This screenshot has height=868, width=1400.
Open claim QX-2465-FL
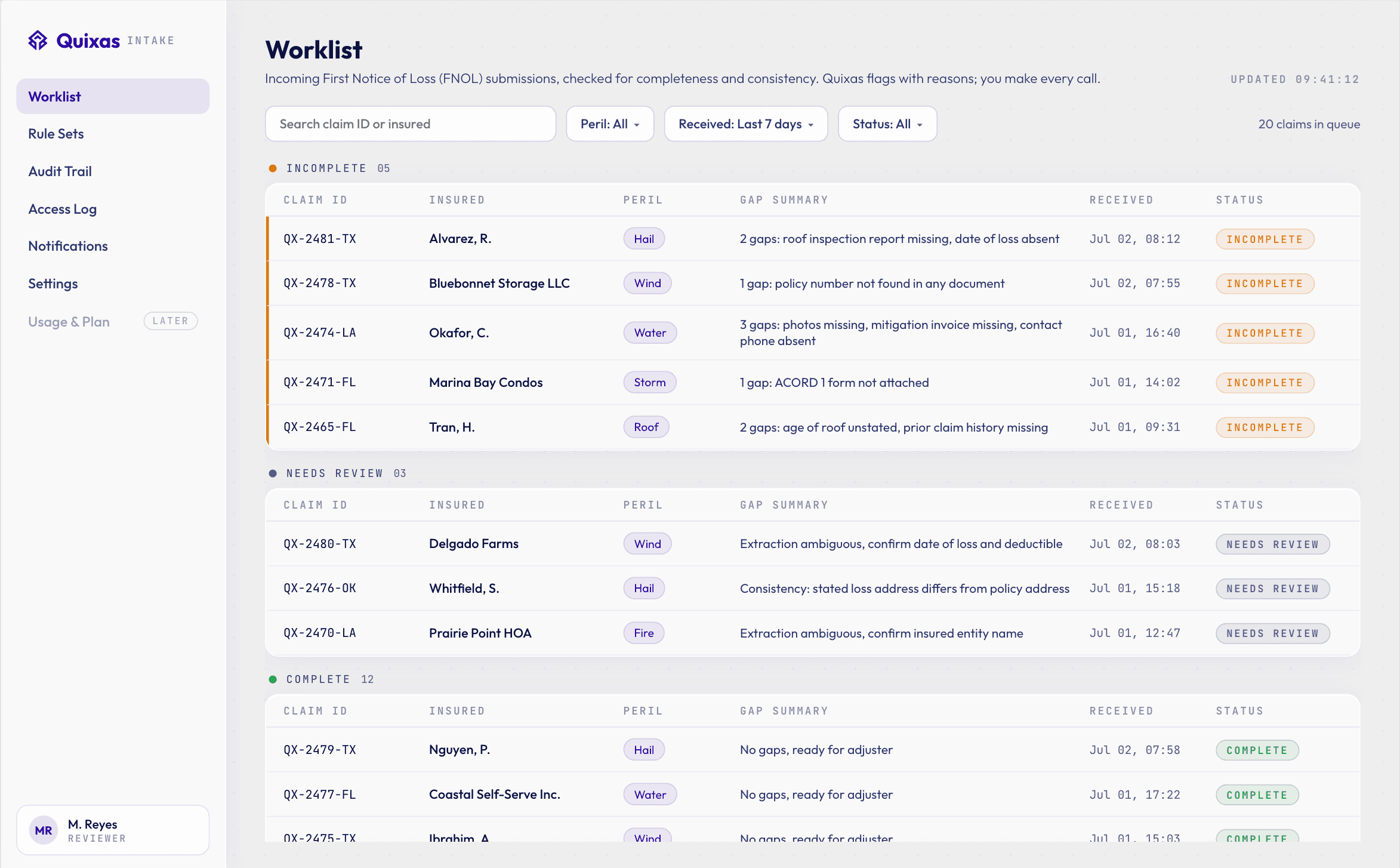(320, 427)
